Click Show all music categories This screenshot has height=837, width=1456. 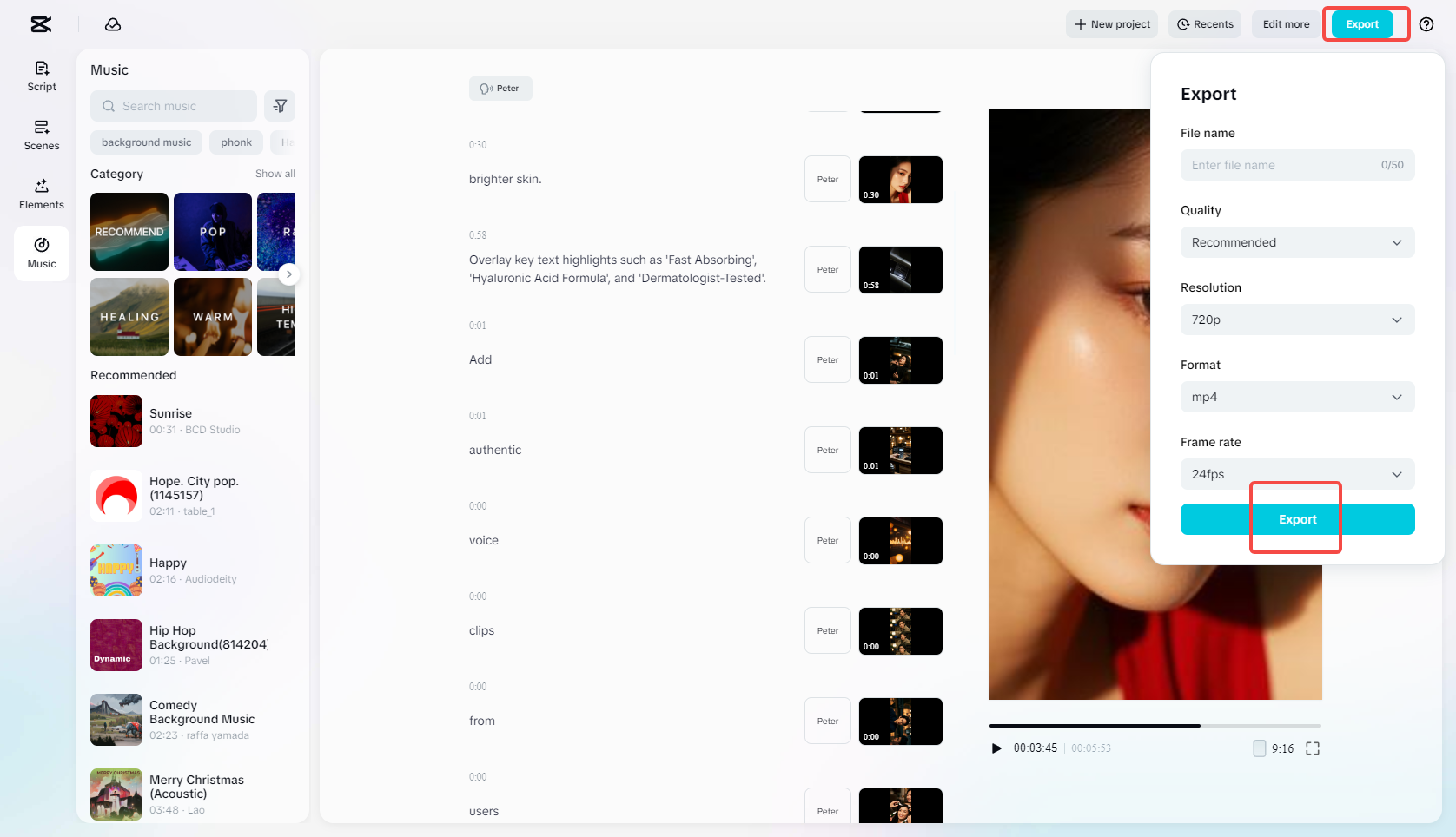coord(275,173)
